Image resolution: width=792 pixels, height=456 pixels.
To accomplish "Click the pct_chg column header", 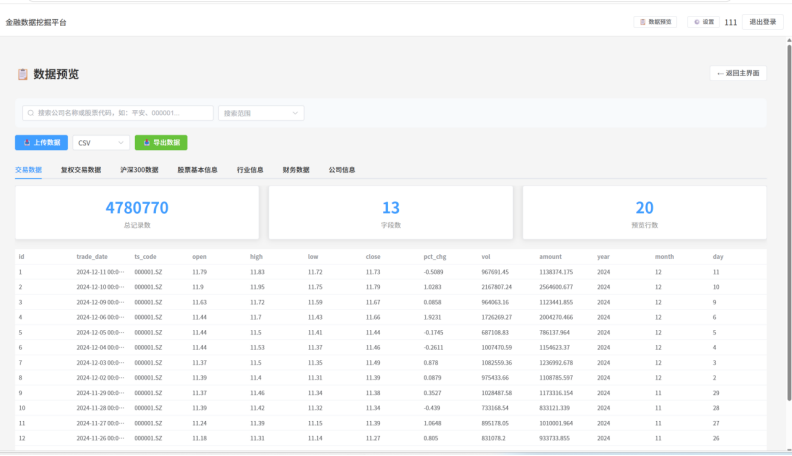I will [435, 257].
